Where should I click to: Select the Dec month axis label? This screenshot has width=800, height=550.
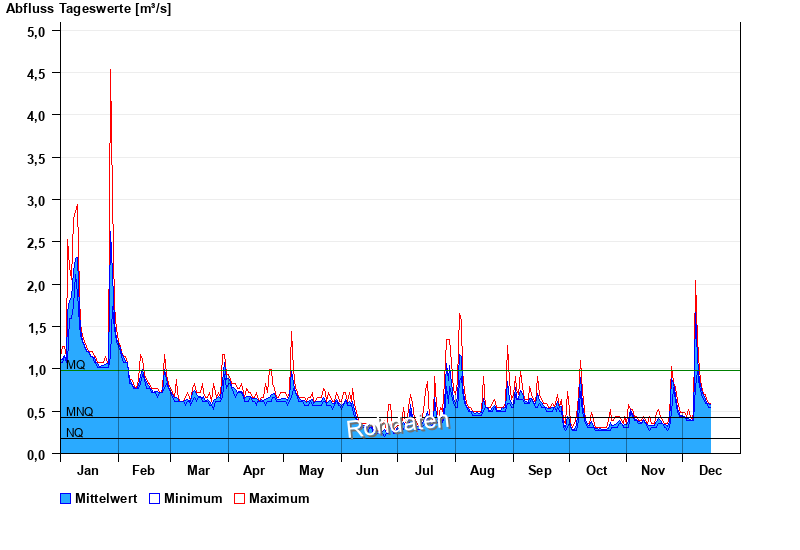710,471
